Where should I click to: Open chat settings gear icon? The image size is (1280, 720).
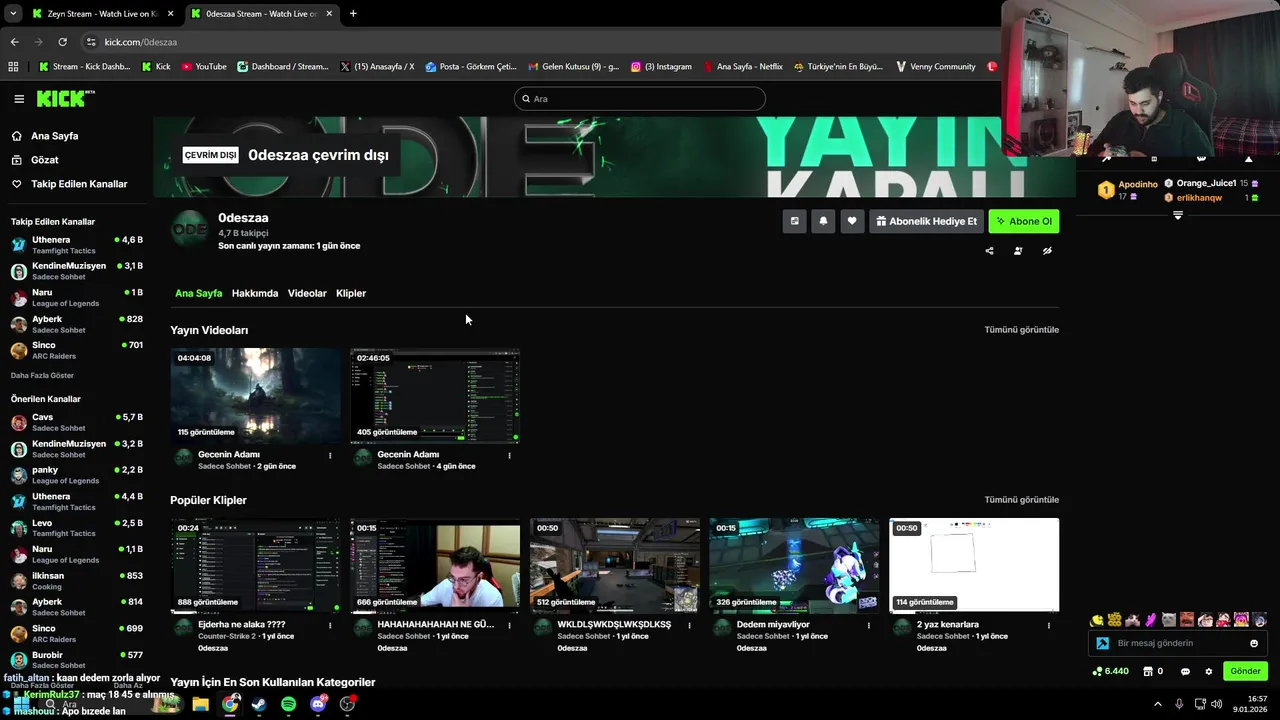pos(1209,672)
